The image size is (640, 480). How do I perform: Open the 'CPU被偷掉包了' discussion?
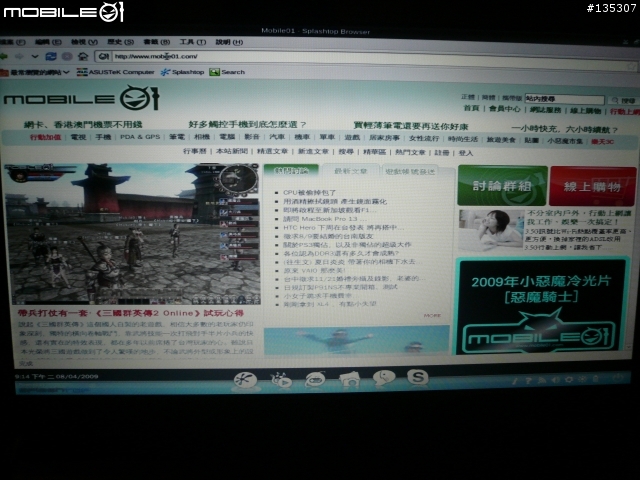click(309, 192)
